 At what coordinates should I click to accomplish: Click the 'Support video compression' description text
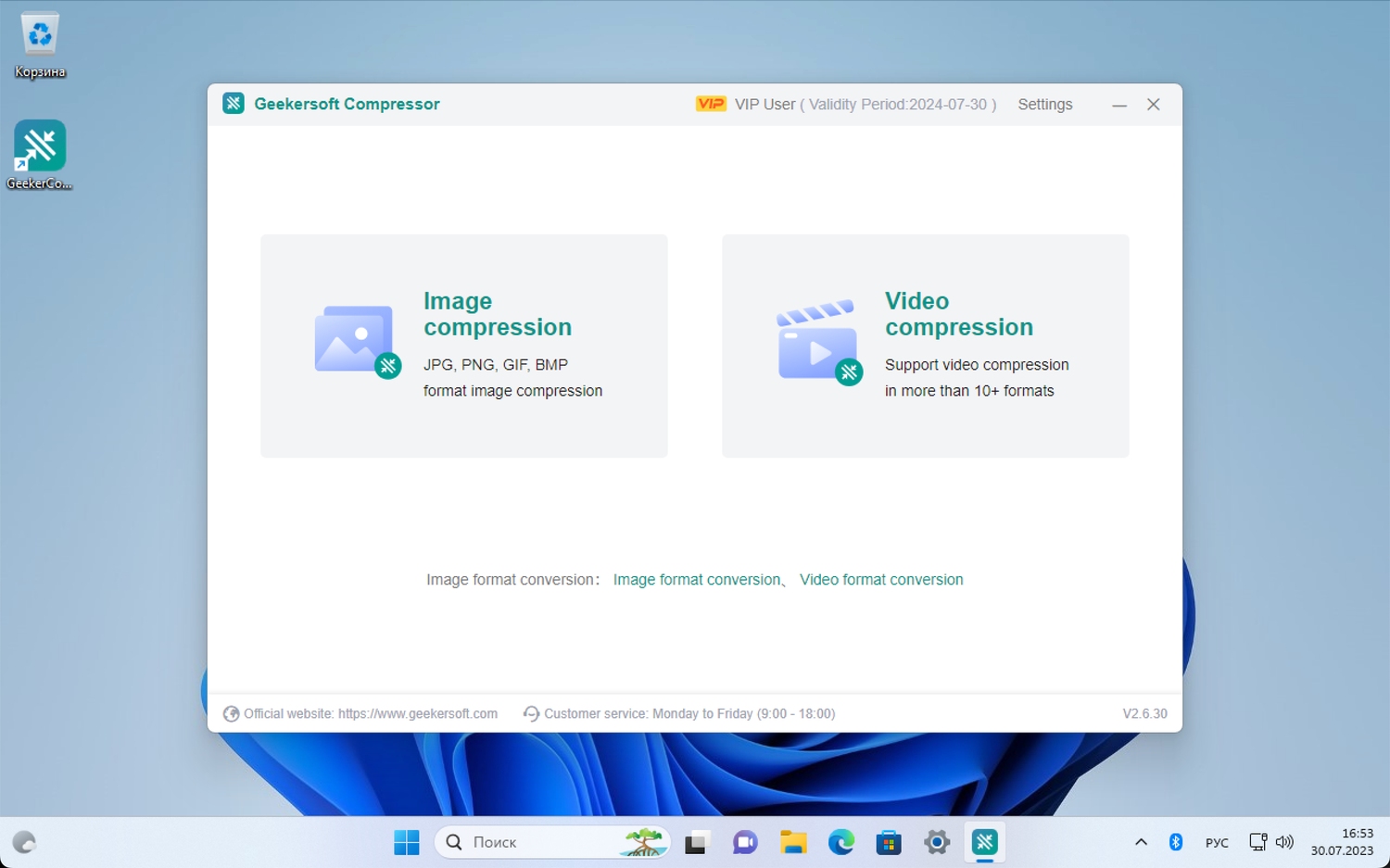977,365
